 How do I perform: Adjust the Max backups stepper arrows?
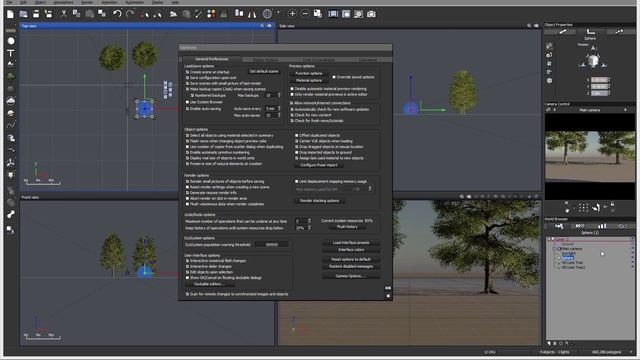pos(279,95)
